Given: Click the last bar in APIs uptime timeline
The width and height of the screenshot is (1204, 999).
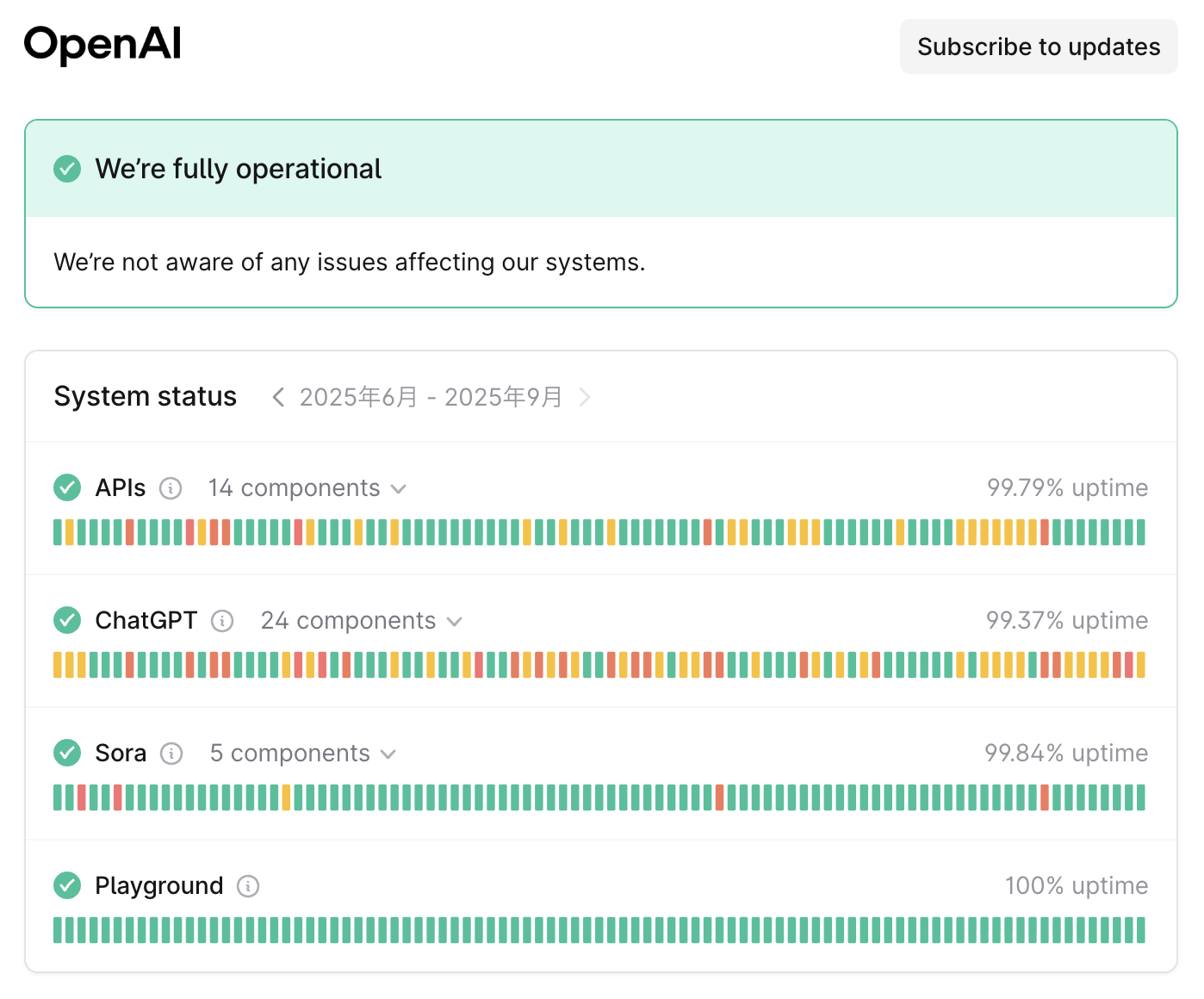Looking at the screenshot, I should tap(1141, 532).
